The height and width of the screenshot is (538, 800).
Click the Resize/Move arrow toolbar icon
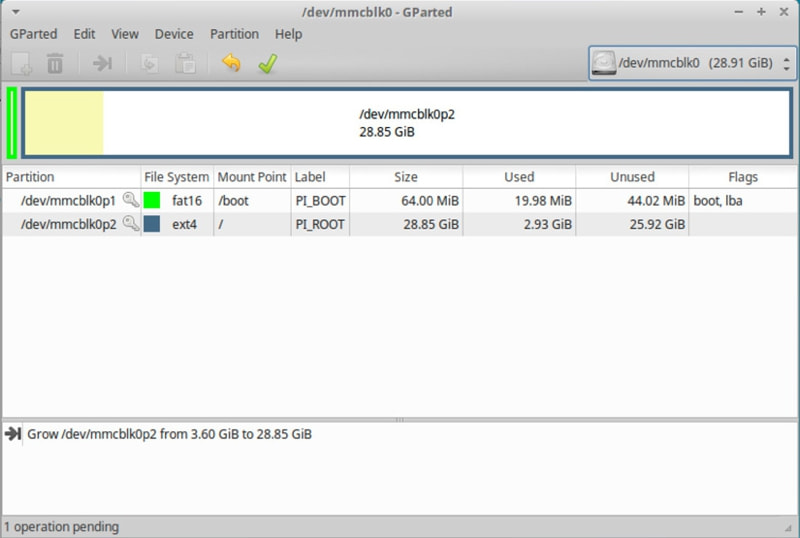tap(102, 63)
